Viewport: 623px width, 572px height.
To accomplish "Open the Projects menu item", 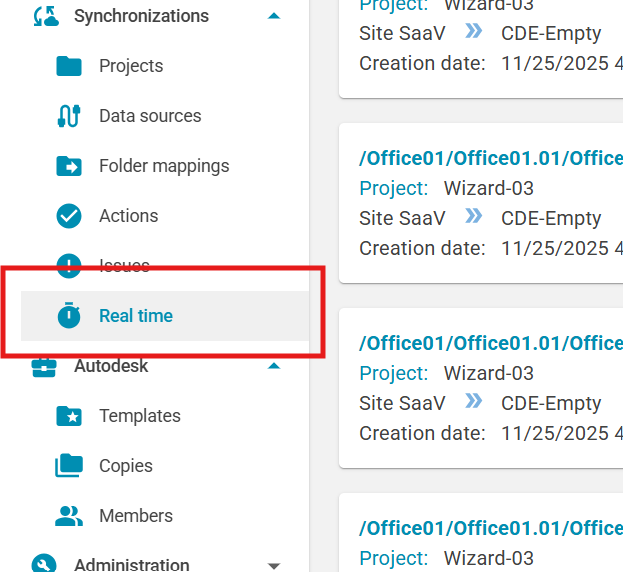I will (x=131, y=66).
